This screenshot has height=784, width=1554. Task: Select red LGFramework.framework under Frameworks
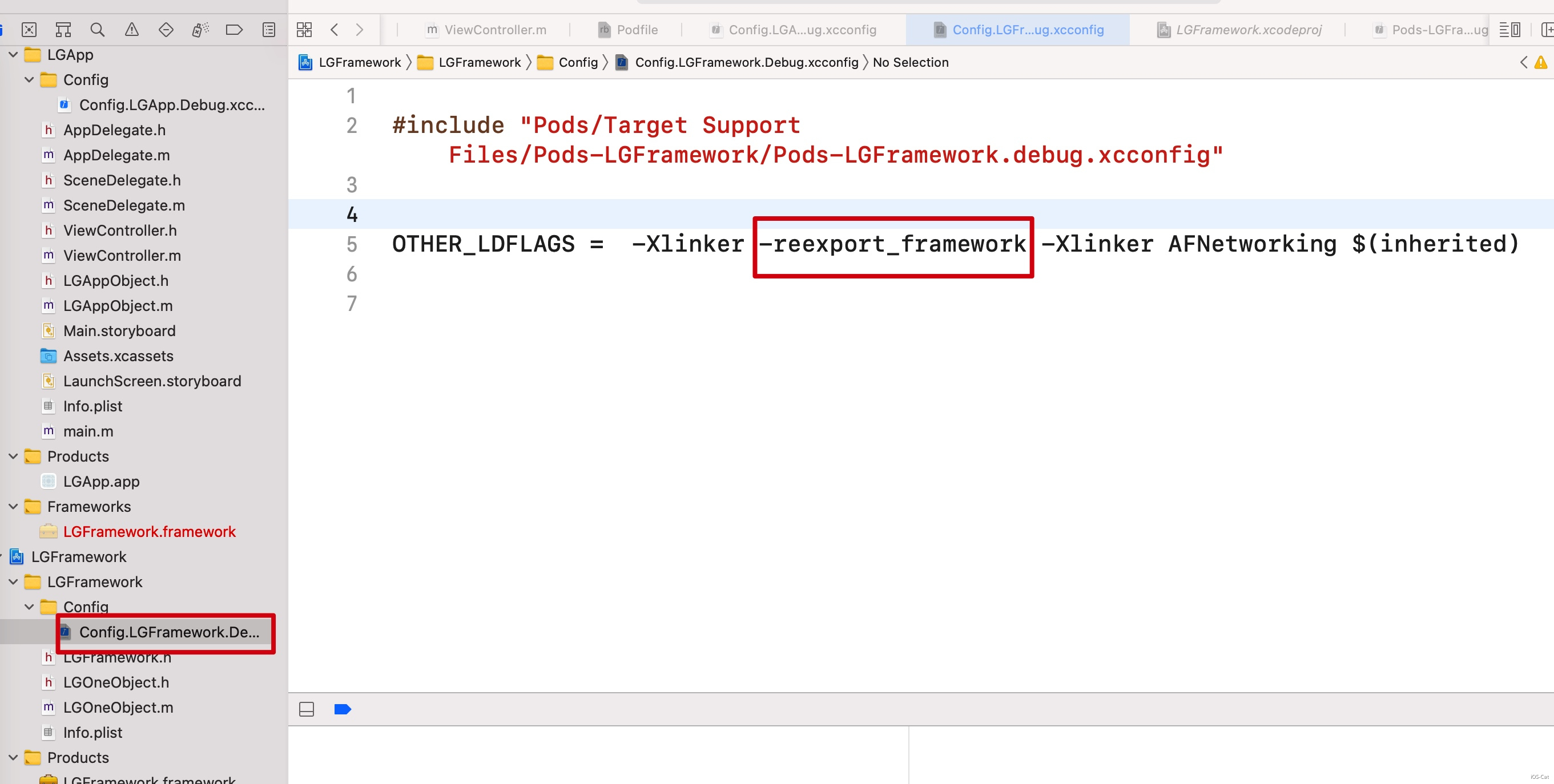138,532
